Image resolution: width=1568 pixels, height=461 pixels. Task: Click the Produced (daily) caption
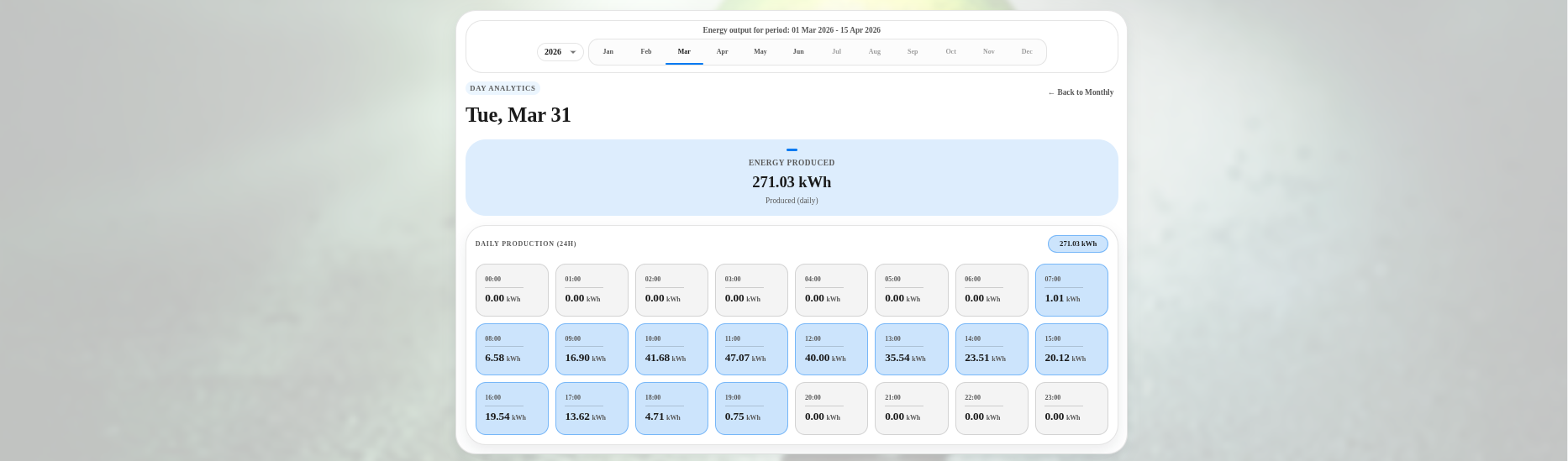(x=792, y=201)
